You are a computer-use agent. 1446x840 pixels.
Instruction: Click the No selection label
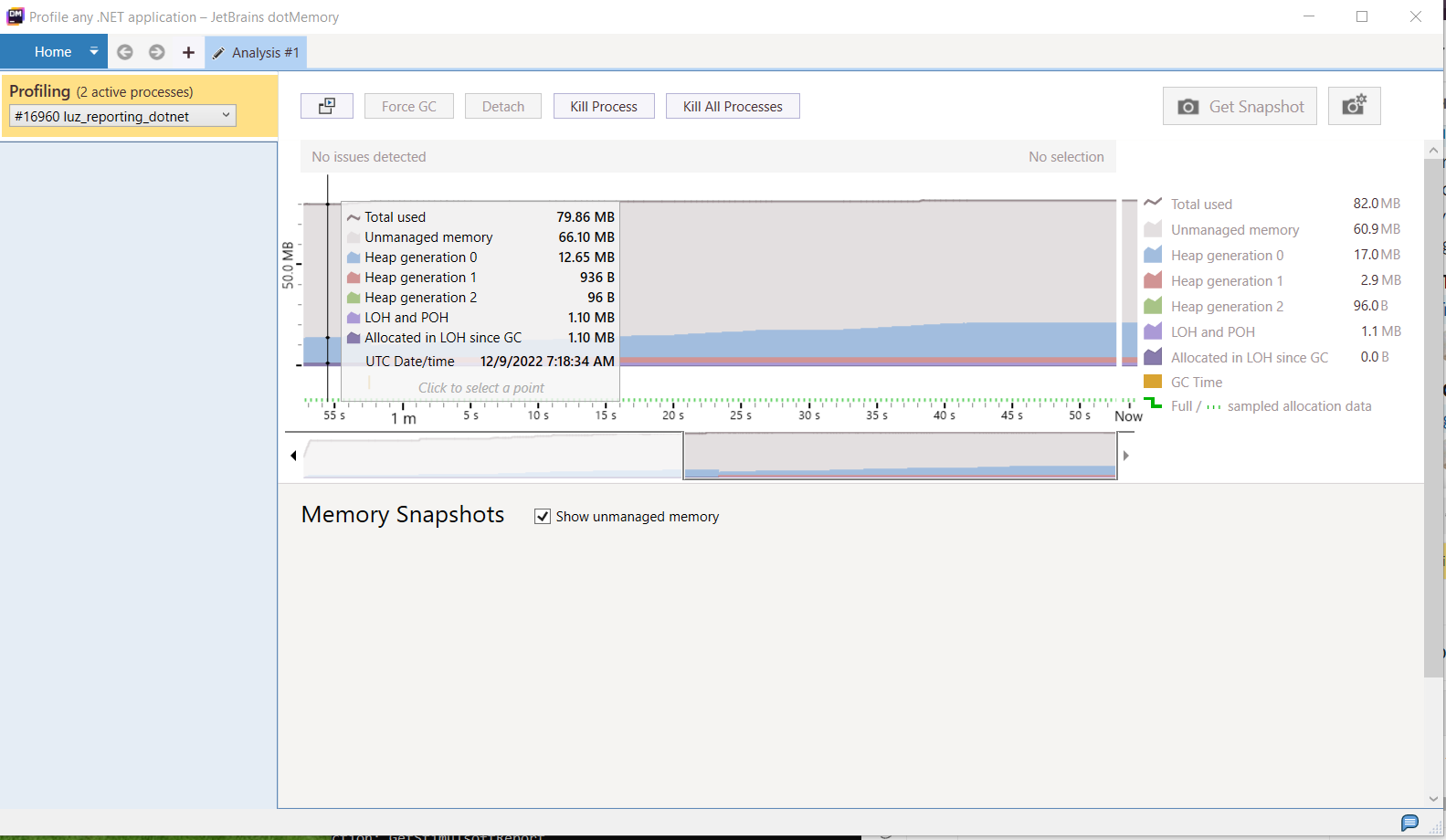(x=1066, y=157)
